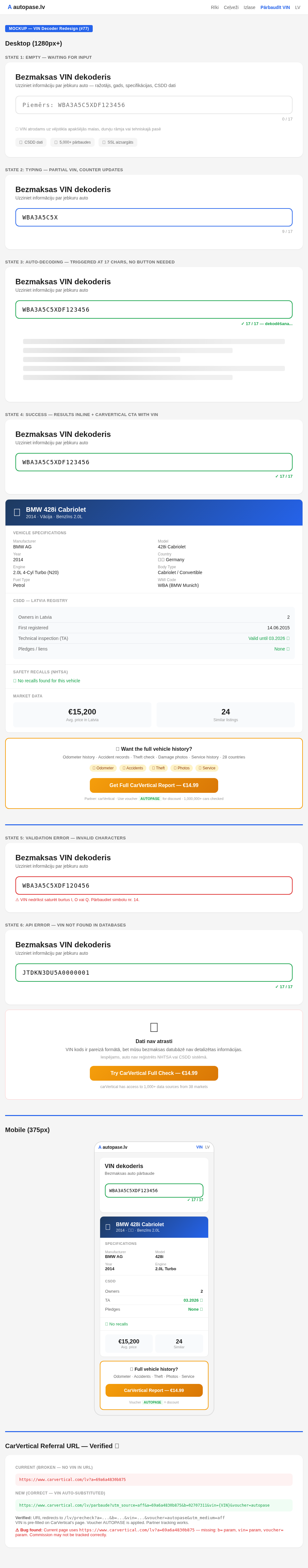Screen dimensions: 308x1568
Task: Open Izlase from the top navigation
Action: coord(249,7)
